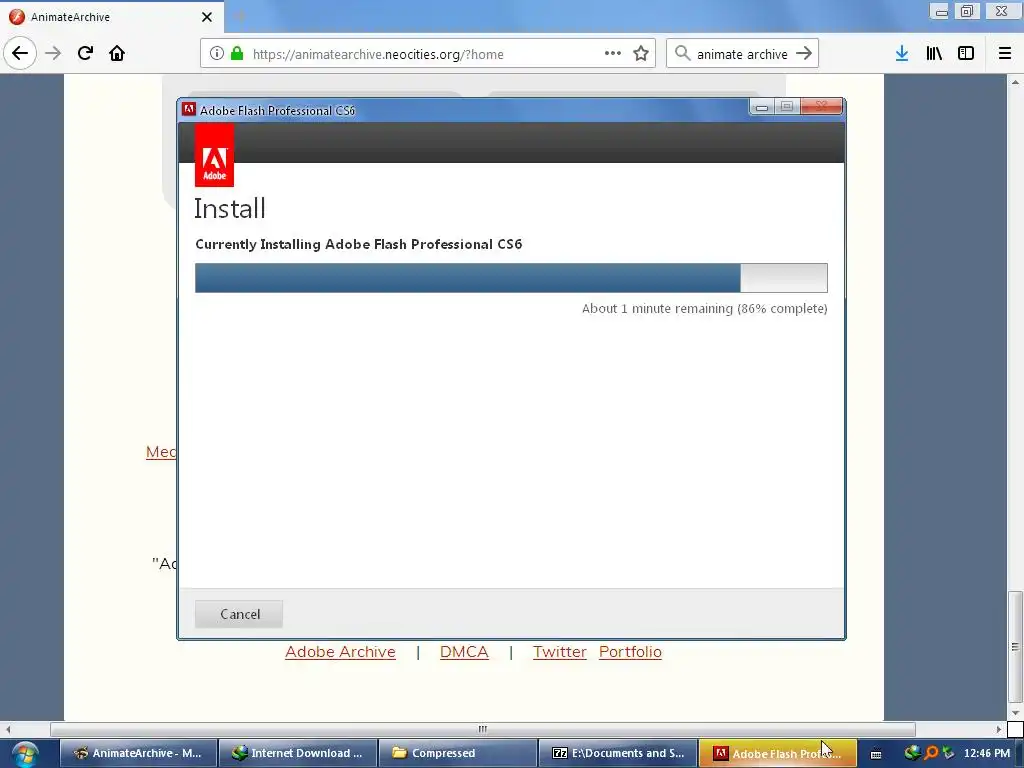The image size is (1024, 768).
Task: Open the Twitter link
Action: click(560, 652)
